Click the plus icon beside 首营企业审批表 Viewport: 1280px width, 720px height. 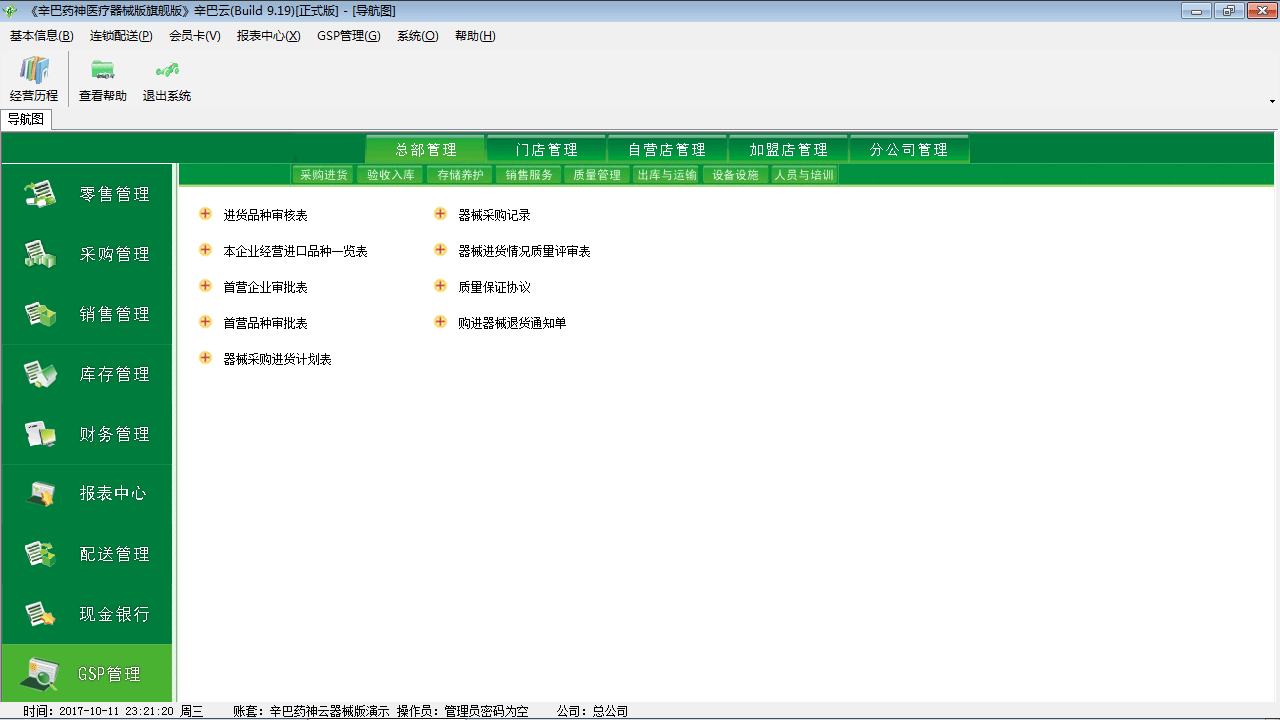click(205, 286)
